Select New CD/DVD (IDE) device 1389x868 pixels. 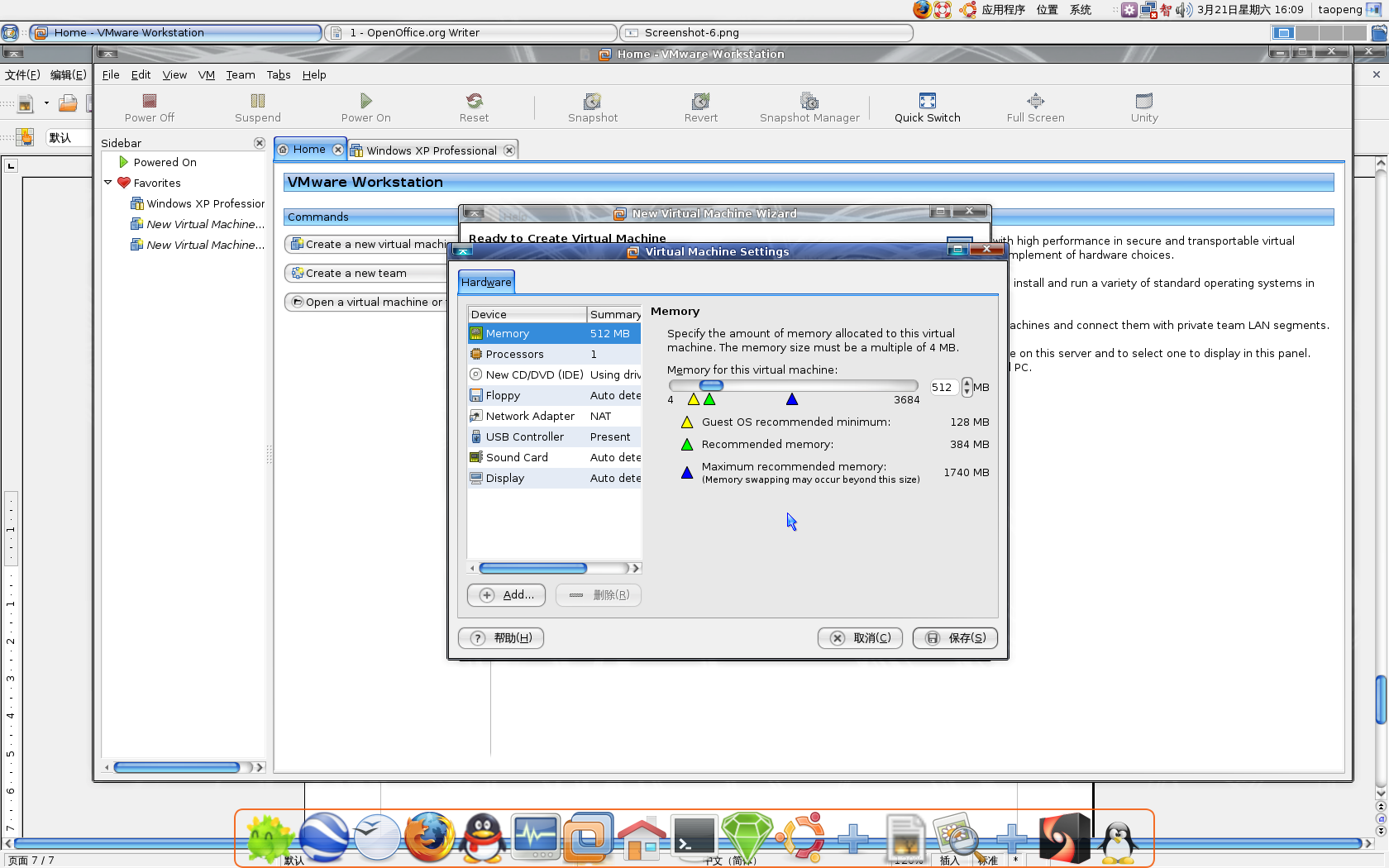click(554, 374)
